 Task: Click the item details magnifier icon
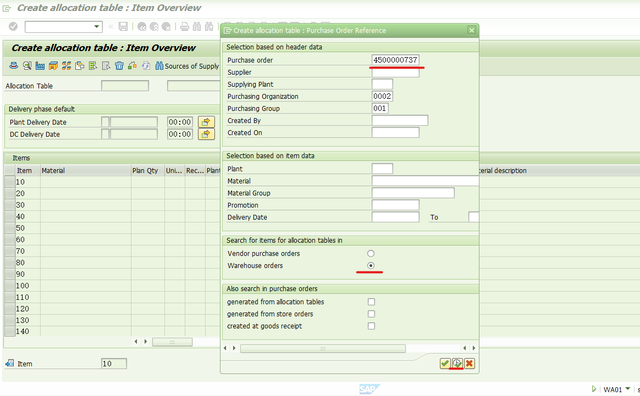pyautogui.click(x=27, y=65)
